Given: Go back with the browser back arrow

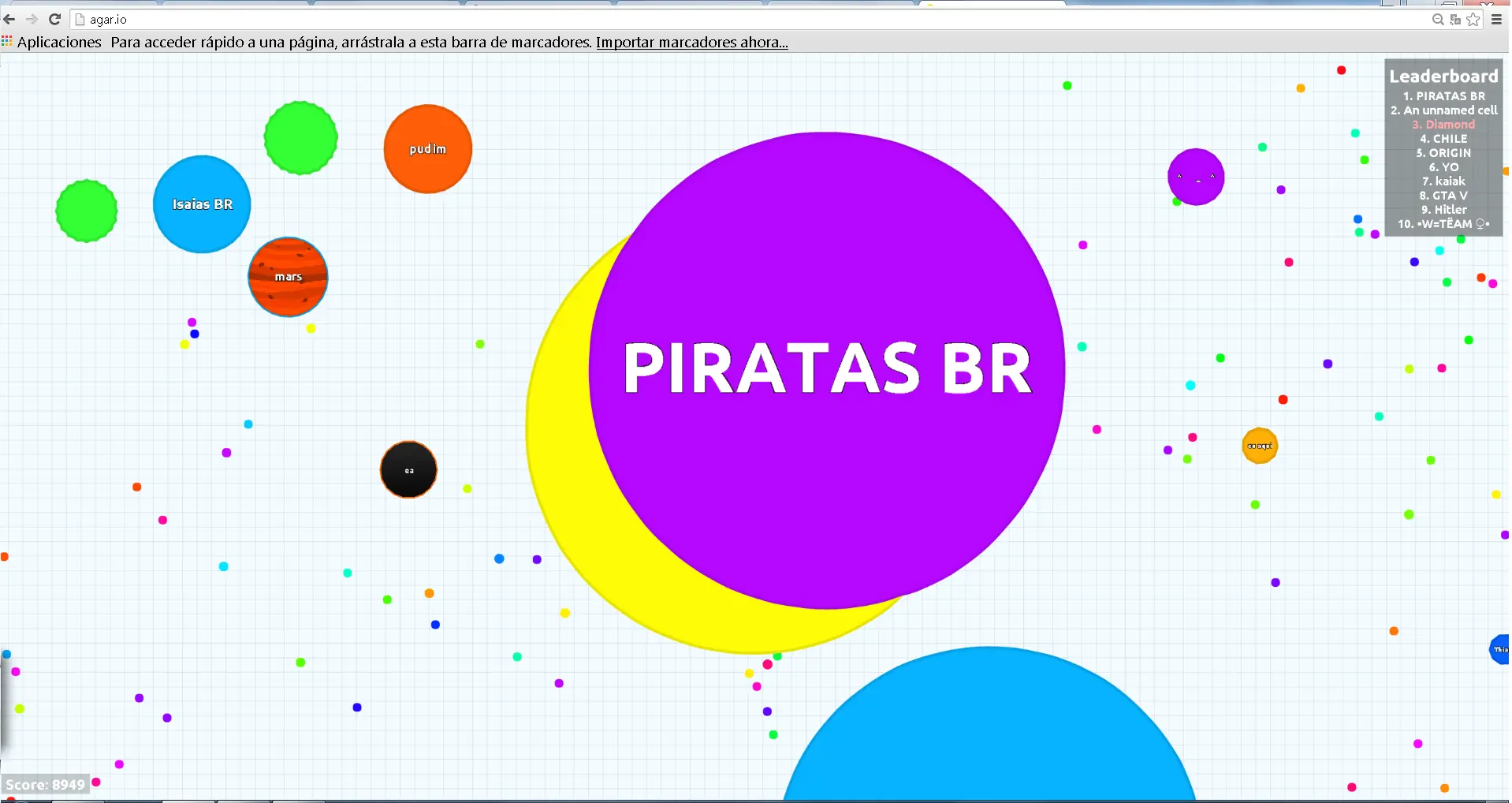Looking at the screenshot, I should (x=9, y=19).
